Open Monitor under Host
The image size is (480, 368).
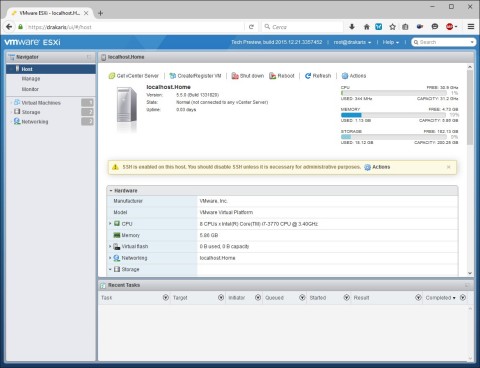pos(30,89)
